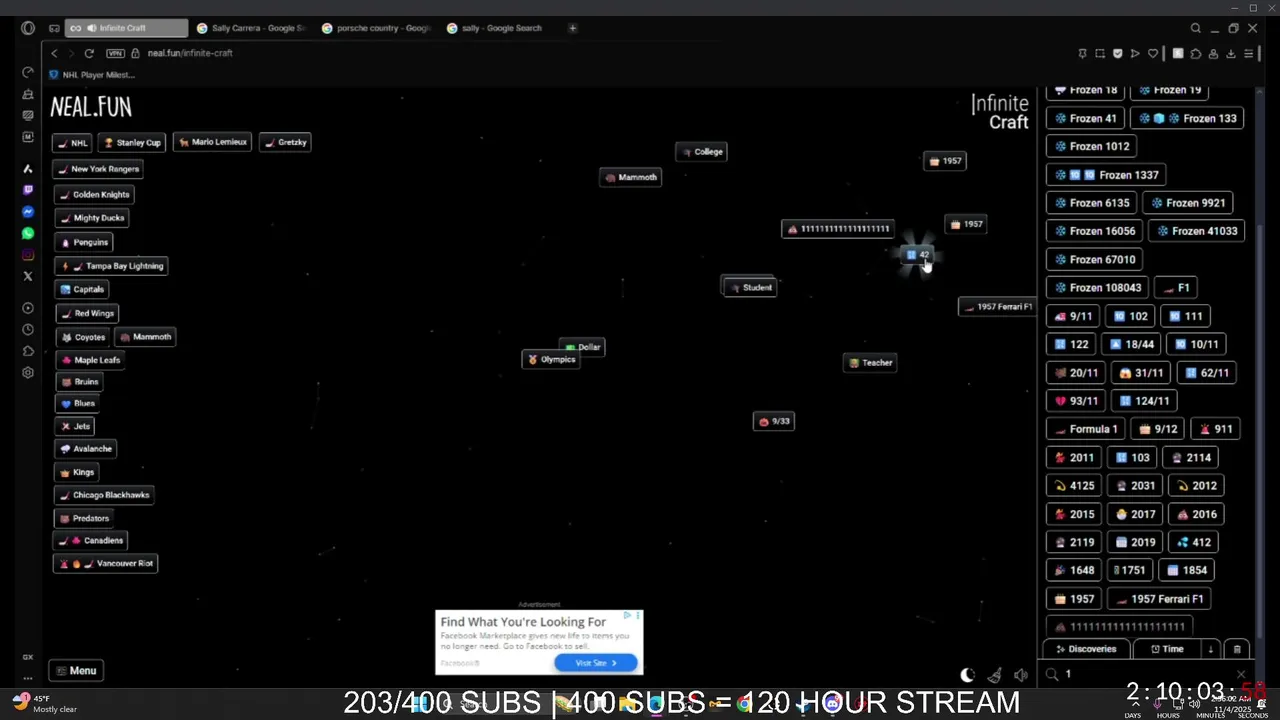
Task: Open NHL Player Milestones bookmark
Action: click(x=92, y=75)
